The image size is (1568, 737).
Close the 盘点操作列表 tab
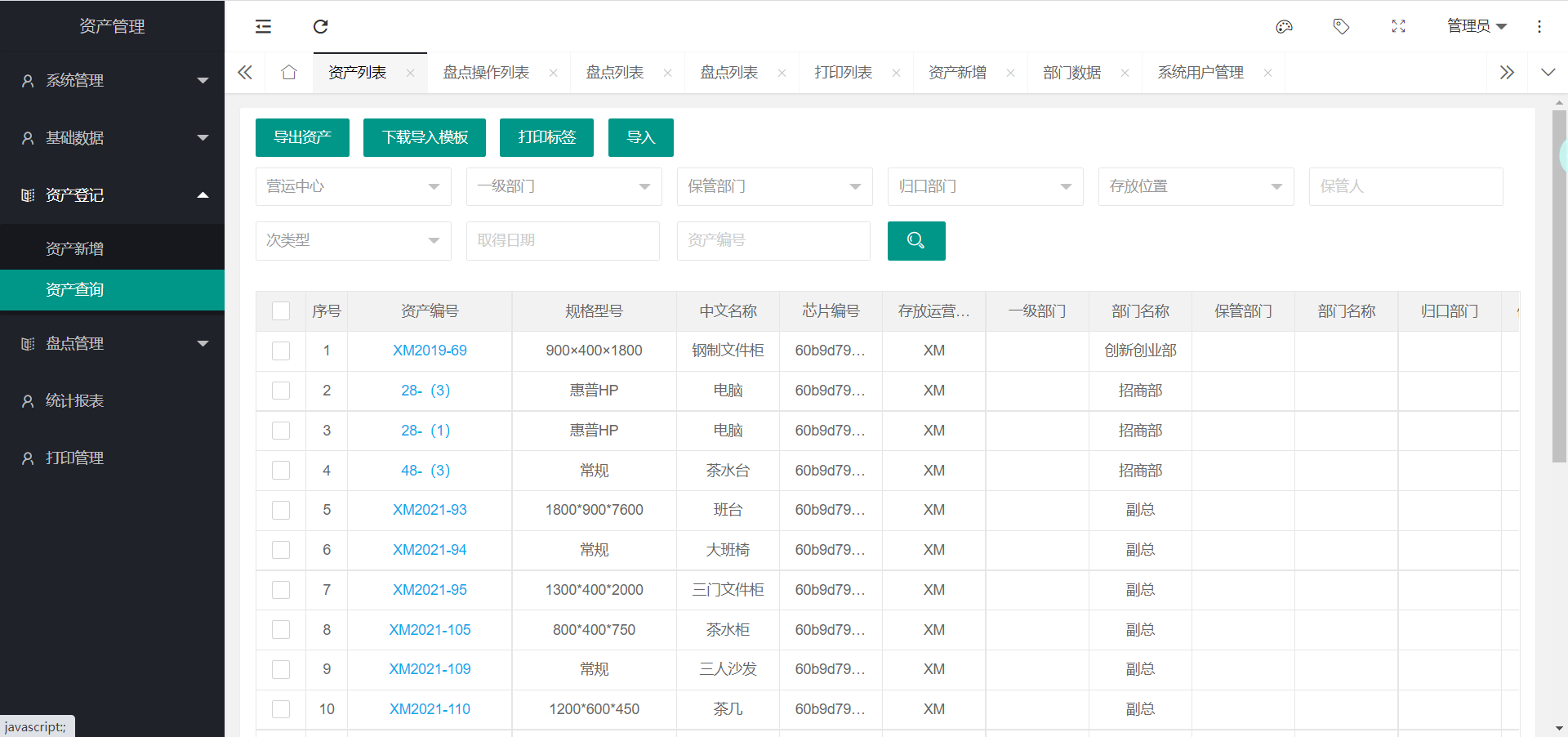pyautogui.click(x=553, y=73)
